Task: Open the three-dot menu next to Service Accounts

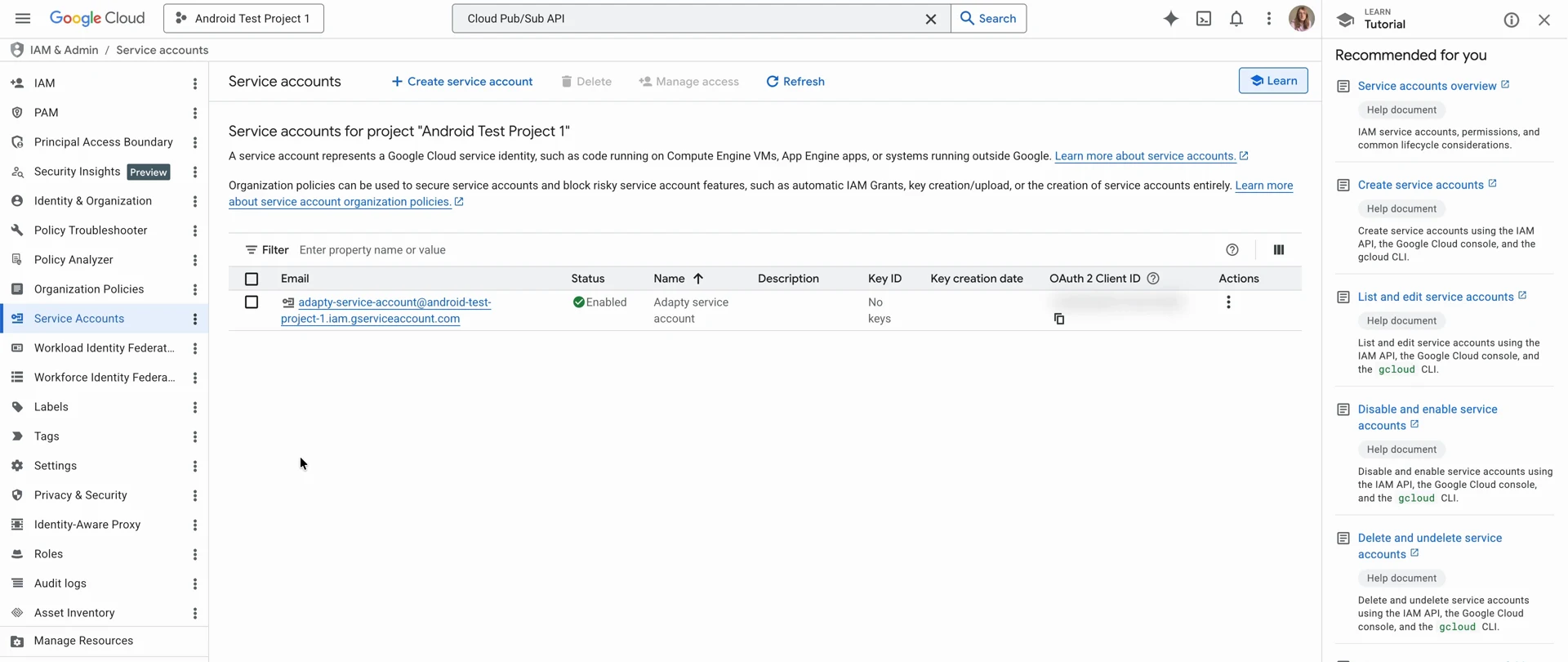Action: pyautogui.click(x=194, y=319)
